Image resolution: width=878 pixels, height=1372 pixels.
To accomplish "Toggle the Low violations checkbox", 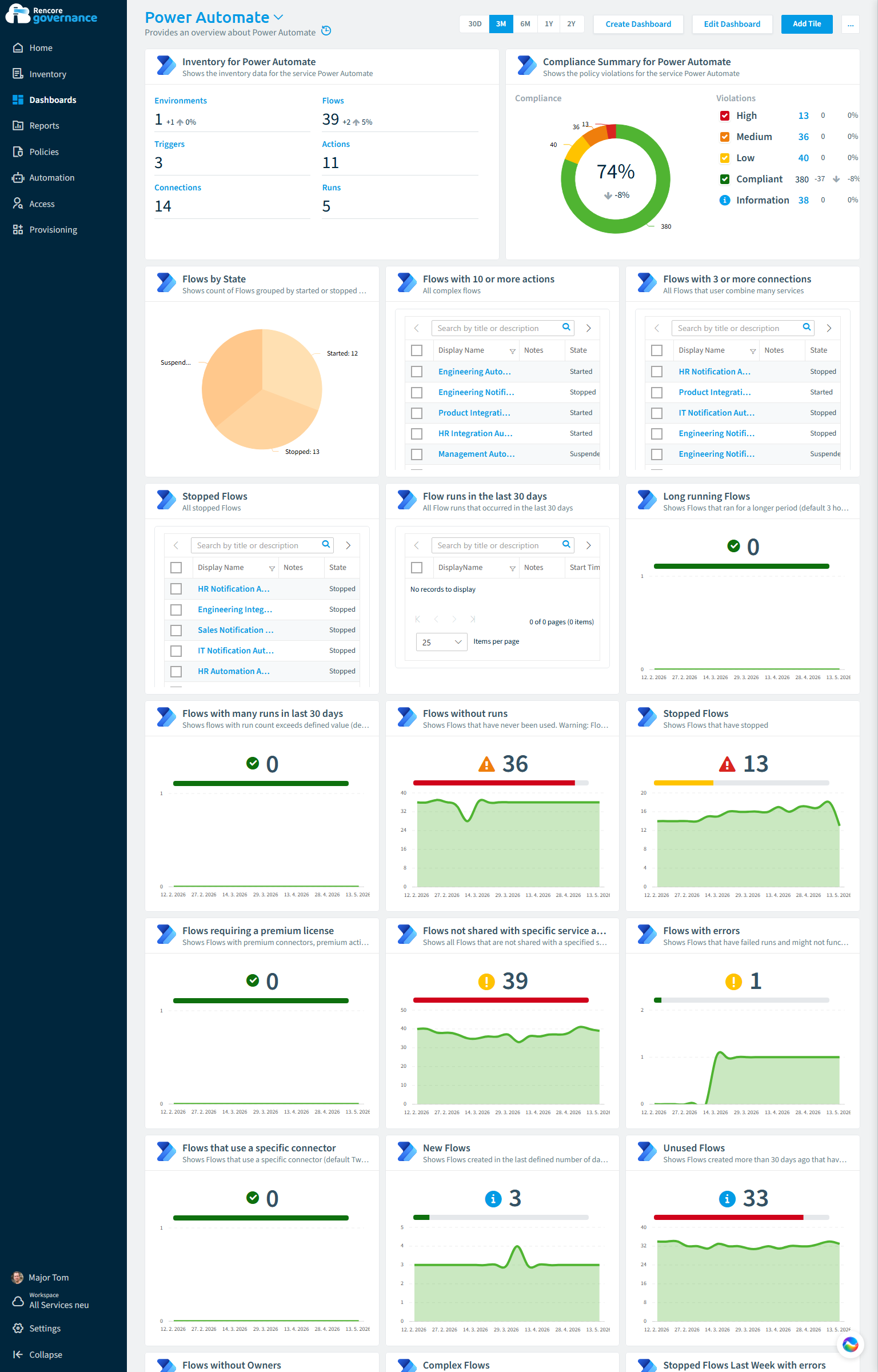I will click(x=725, y=158).
